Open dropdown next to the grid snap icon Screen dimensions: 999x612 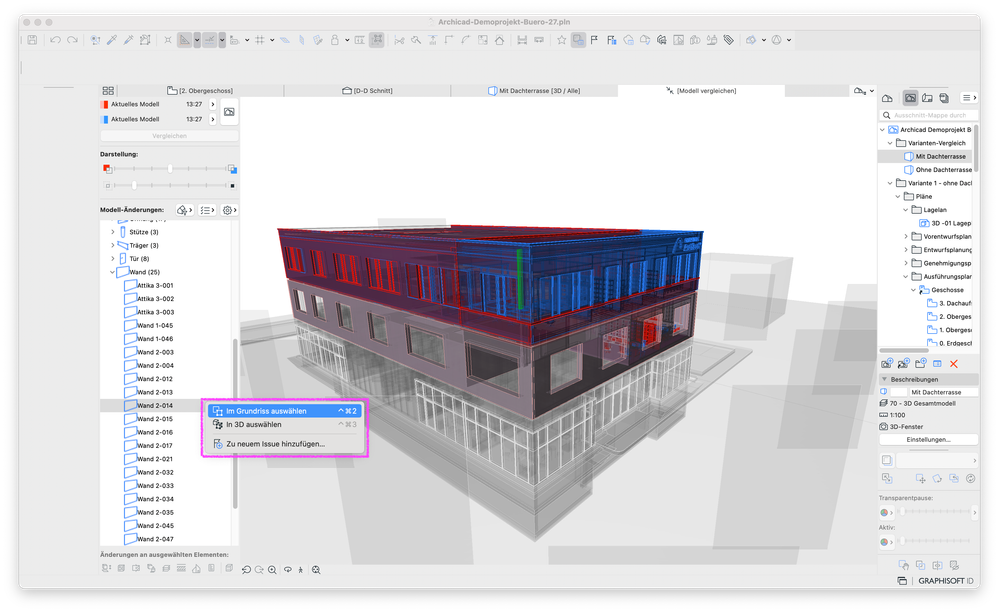[272, 40]
